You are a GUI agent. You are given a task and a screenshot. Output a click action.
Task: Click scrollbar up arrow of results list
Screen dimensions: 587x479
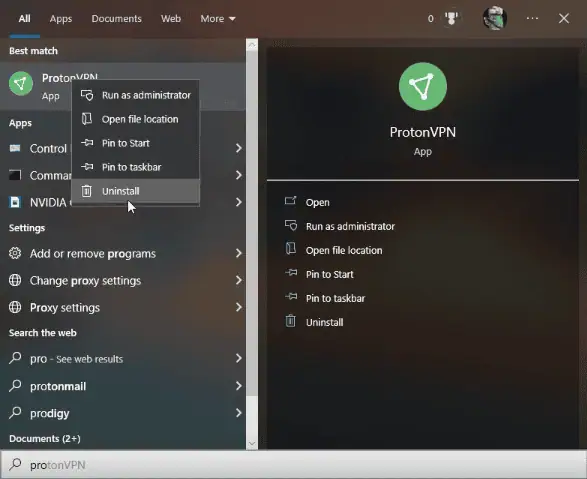(252, 45)
